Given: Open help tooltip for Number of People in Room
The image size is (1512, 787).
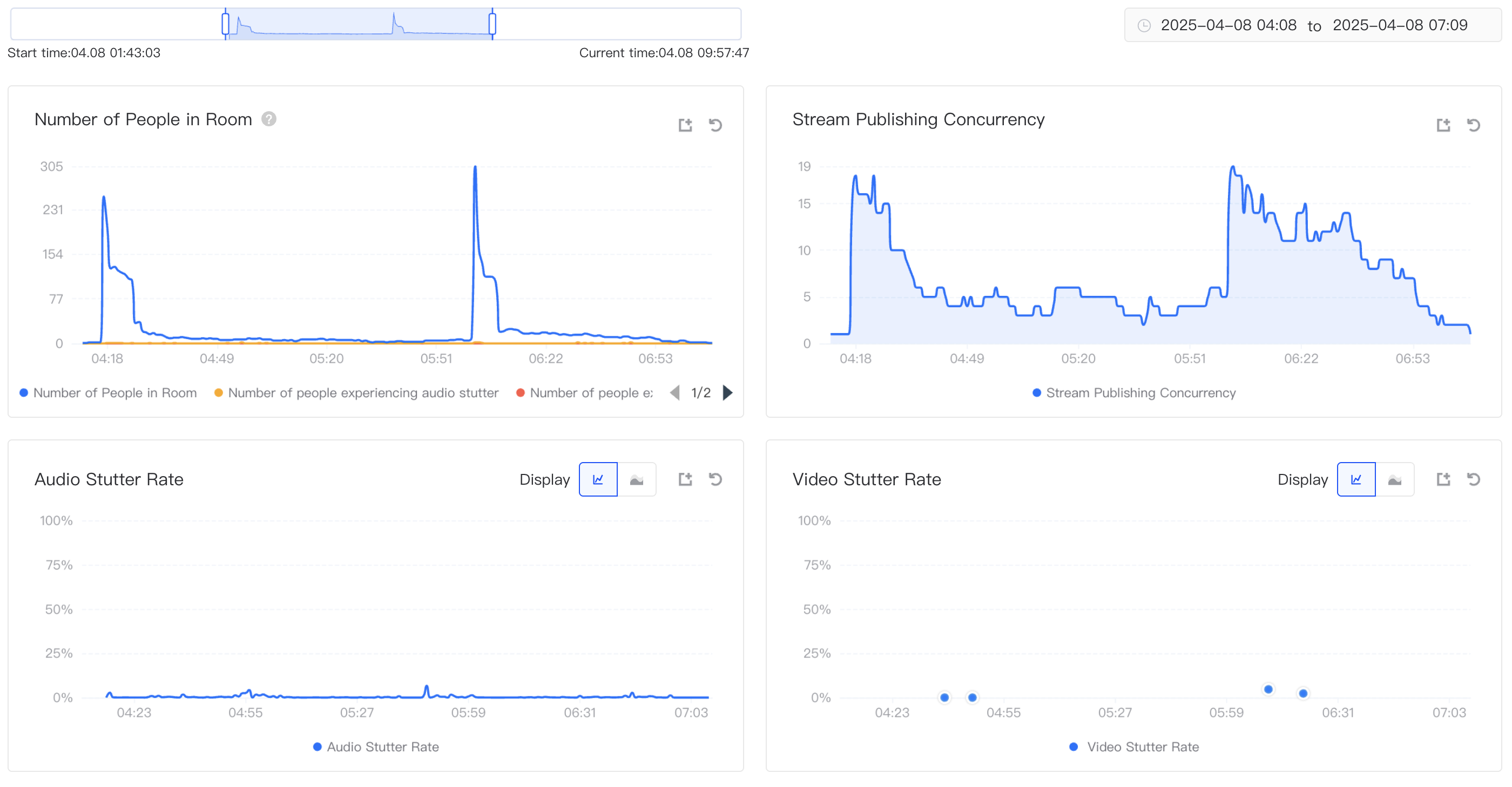Looking at the screenshot, I should coord(269,119).
